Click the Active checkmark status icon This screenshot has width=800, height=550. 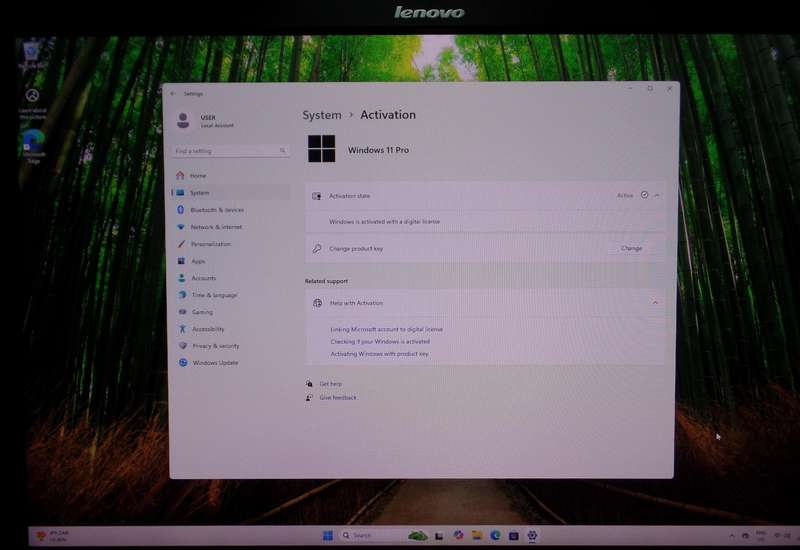click(644, 195)
